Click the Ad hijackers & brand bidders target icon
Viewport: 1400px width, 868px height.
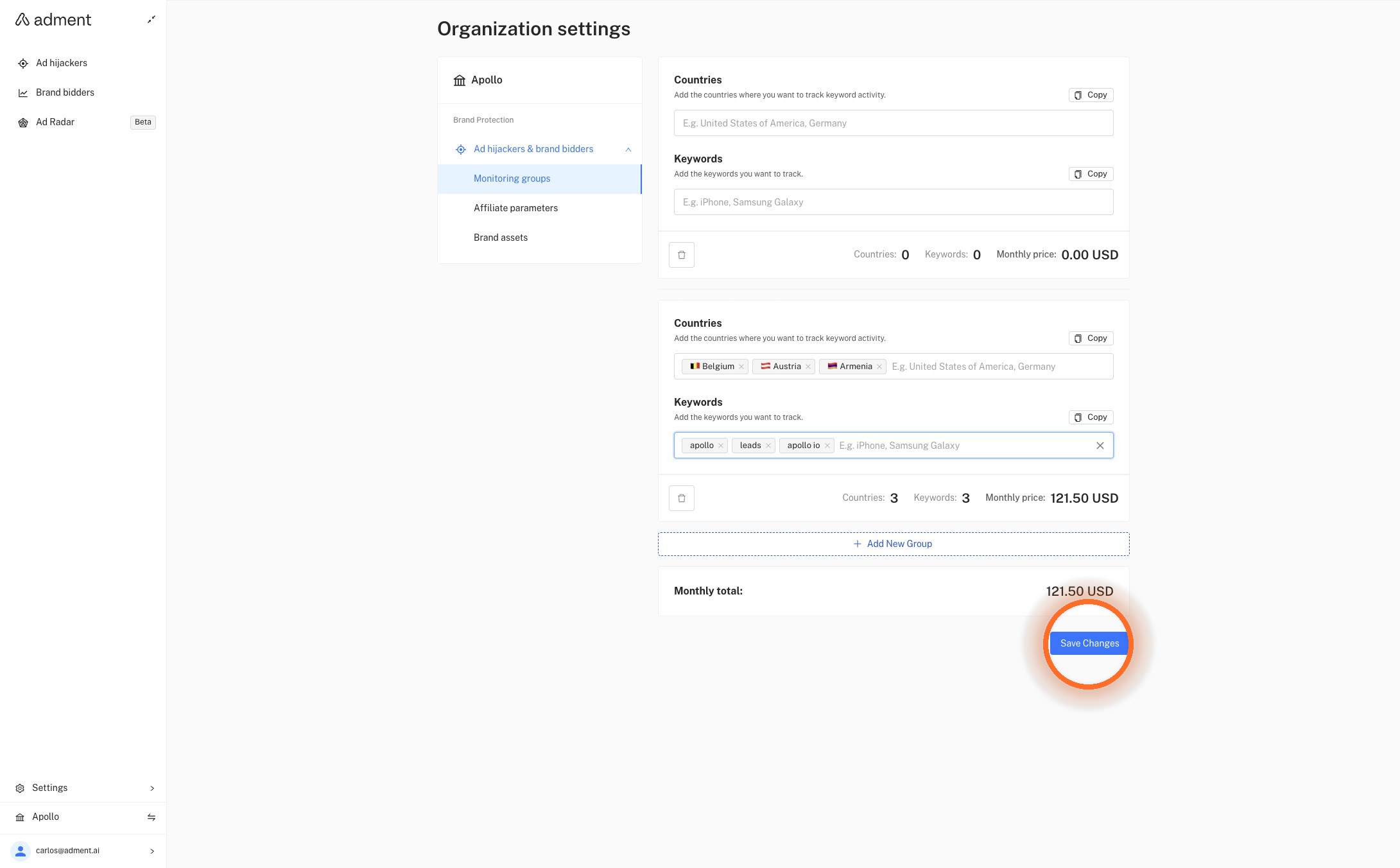[461, 150]
